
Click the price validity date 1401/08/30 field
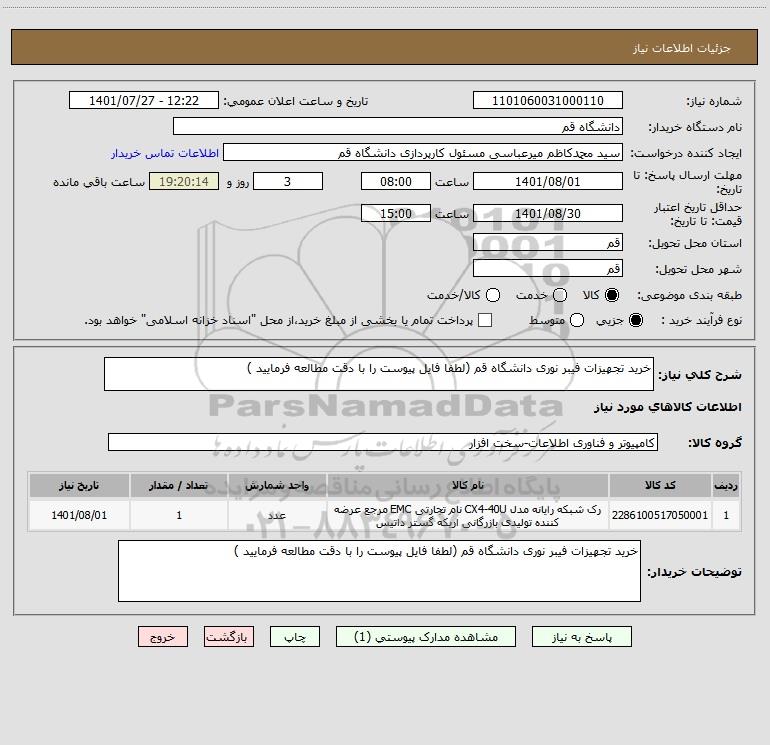click(x=548, y=213)
